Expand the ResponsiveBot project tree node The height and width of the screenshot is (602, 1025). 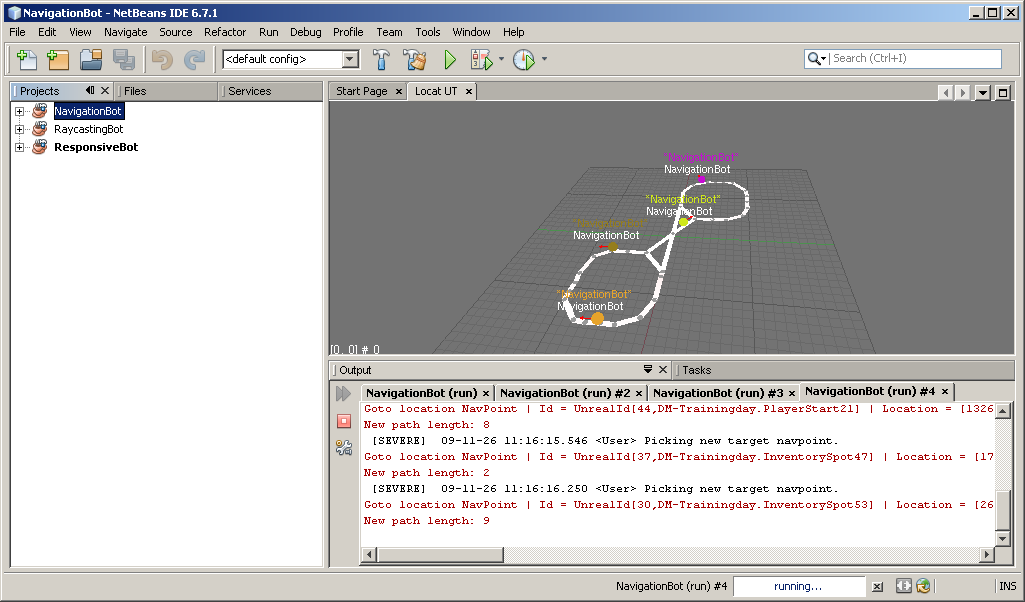click(20, 147)
